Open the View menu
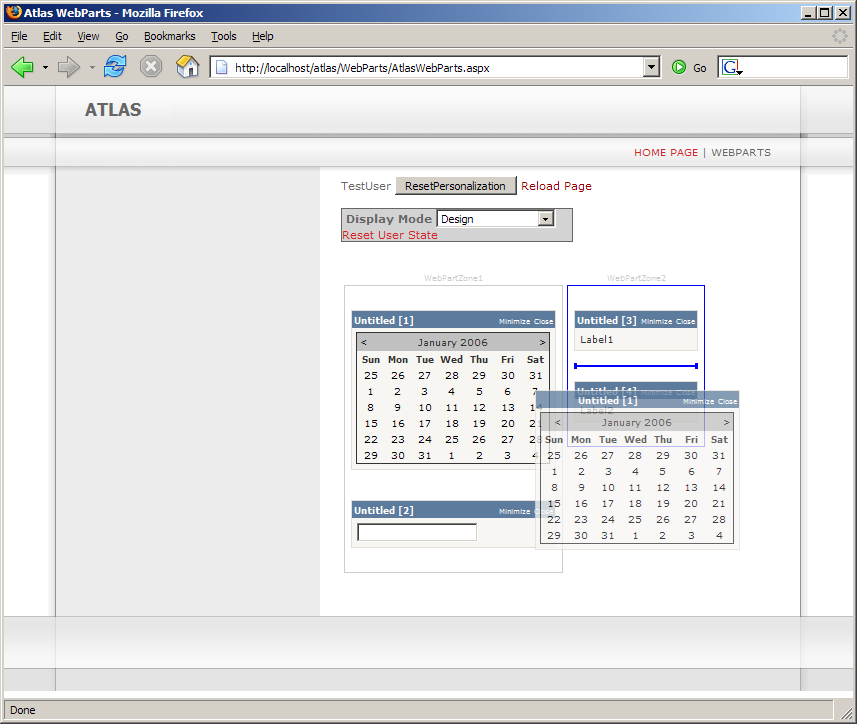857x724 pixels. tap(88, 36)
